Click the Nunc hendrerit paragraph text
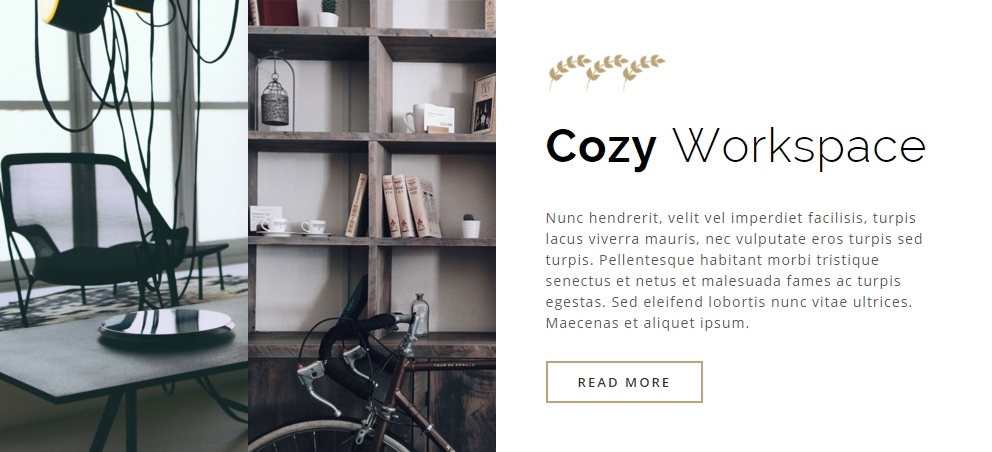The height and width of the screenshot is (452, 992). coord(734,270)
